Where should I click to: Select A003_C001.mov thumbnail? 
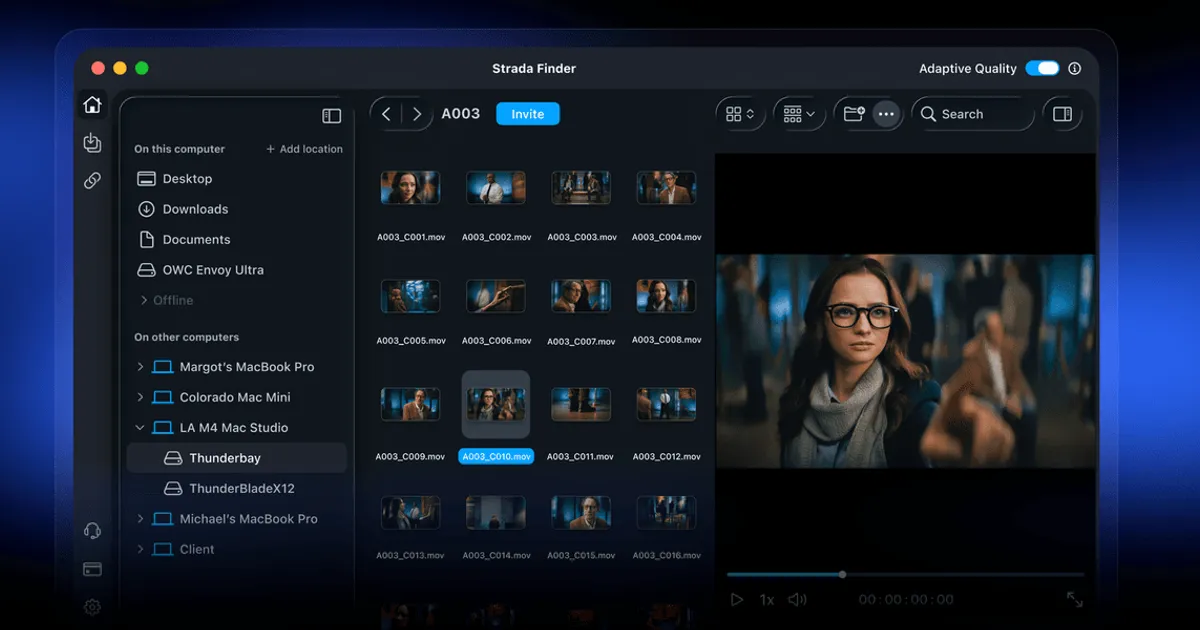[410, 187]
